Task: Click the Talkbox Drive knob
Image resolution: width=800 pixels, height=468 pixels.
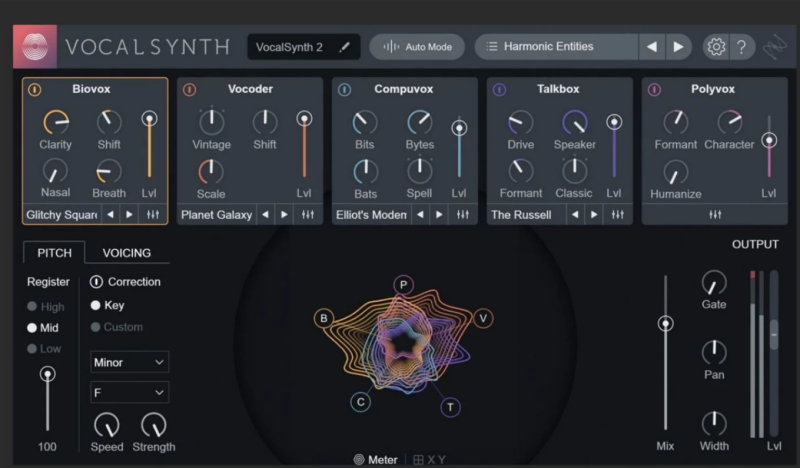Action: (520, 122)
